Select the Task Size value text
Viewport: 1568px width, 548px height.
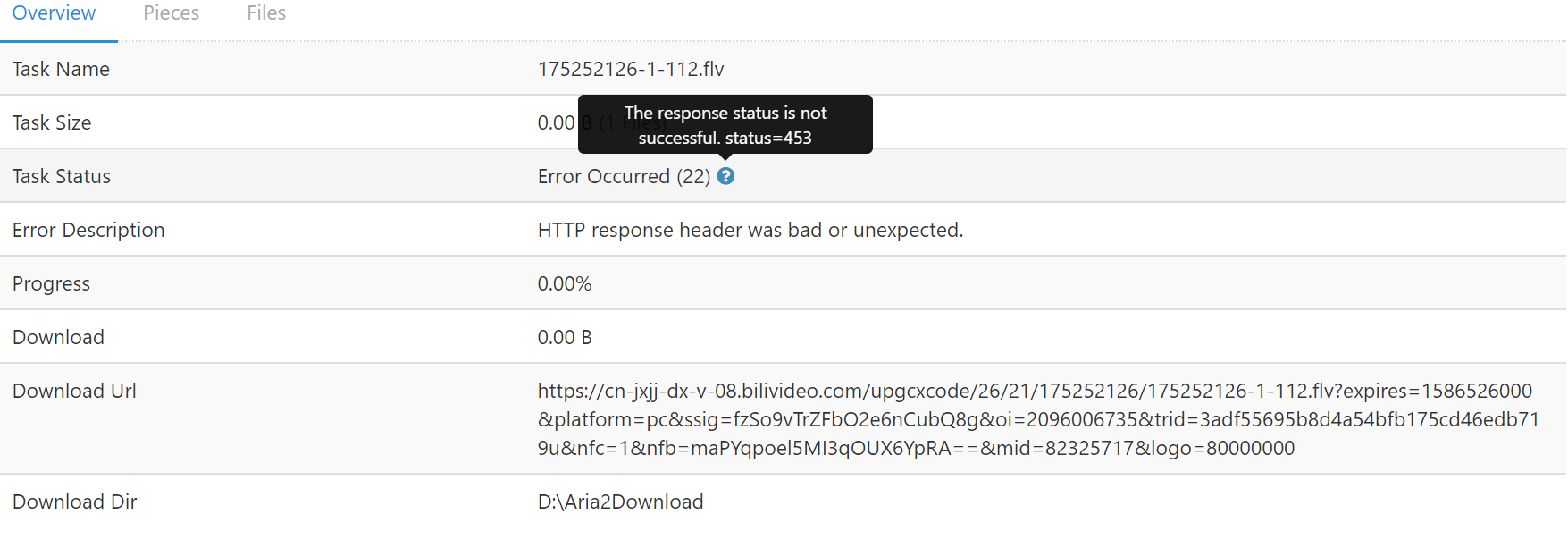coord(554,122)
